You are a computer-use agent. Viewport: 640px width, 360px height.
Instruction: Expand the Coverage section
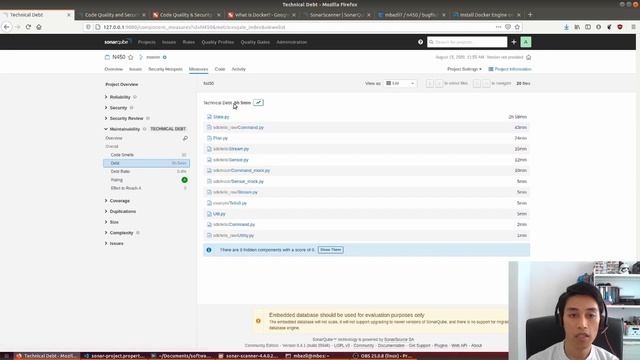click(120, 201)
